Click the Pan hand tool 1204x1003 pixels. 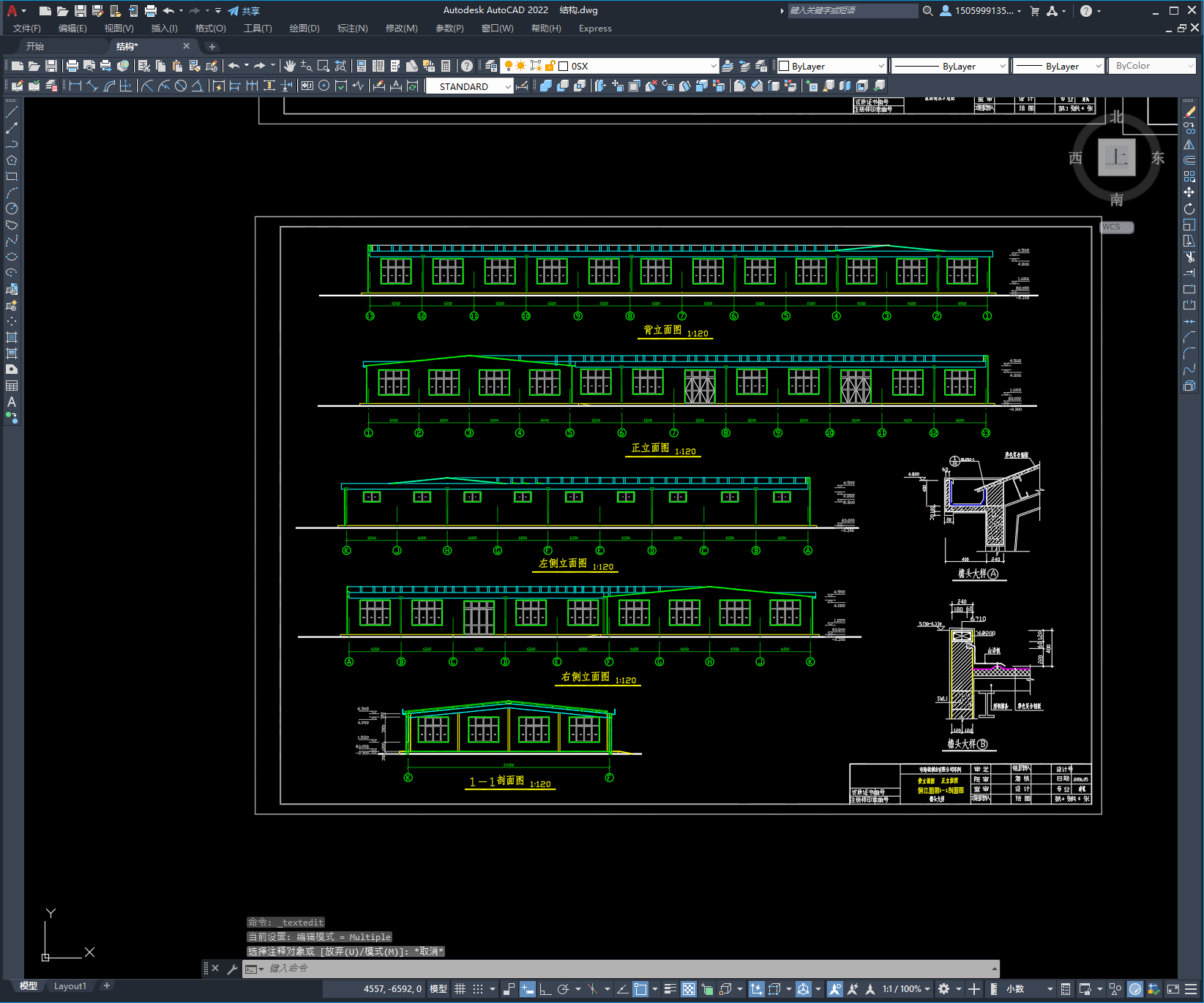[x=290, y=66]
